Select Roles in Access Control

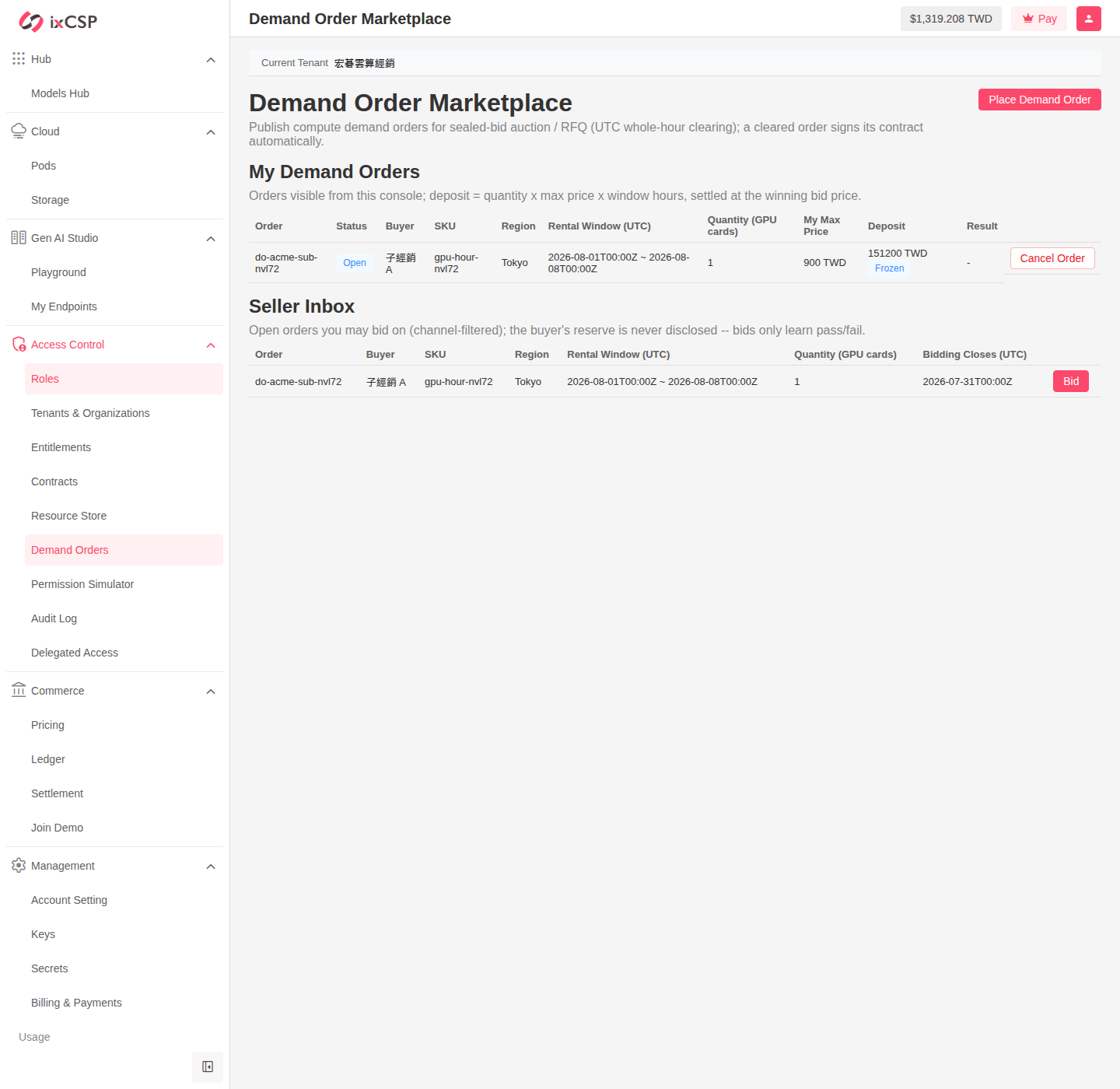[124, 379]
